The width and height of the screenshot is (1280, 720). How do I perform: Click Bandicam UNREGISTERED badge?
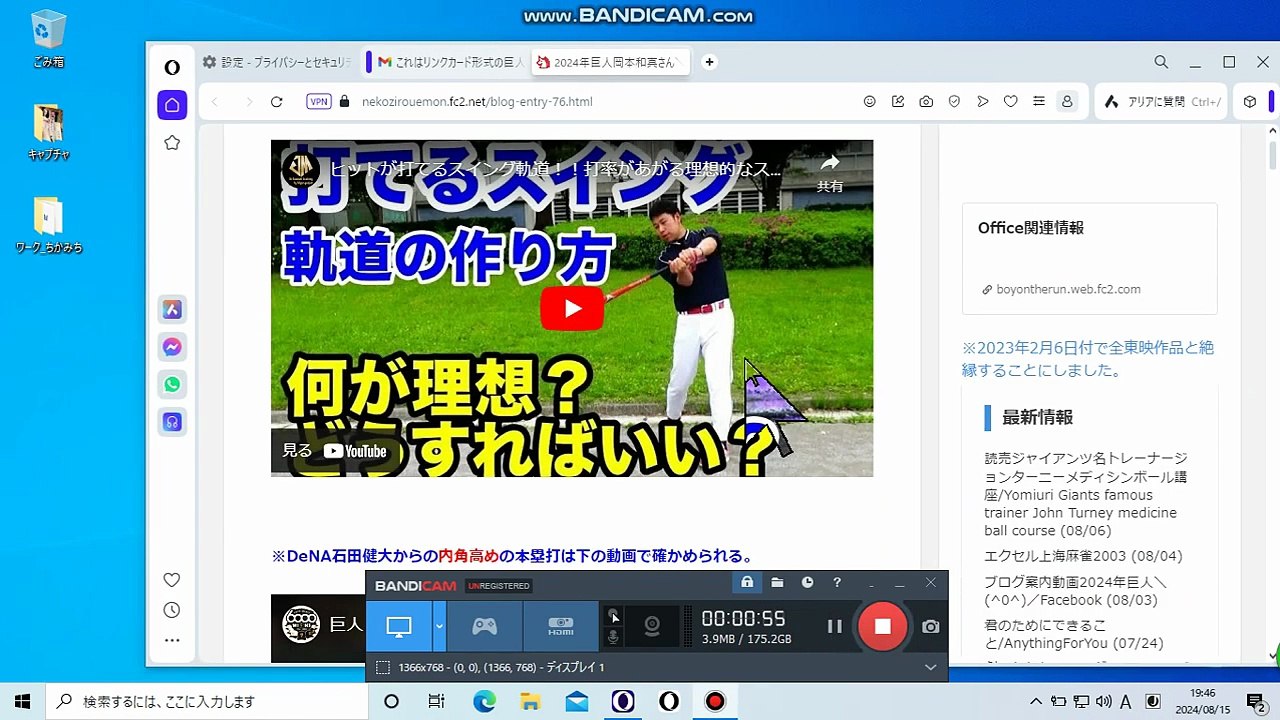498,586
